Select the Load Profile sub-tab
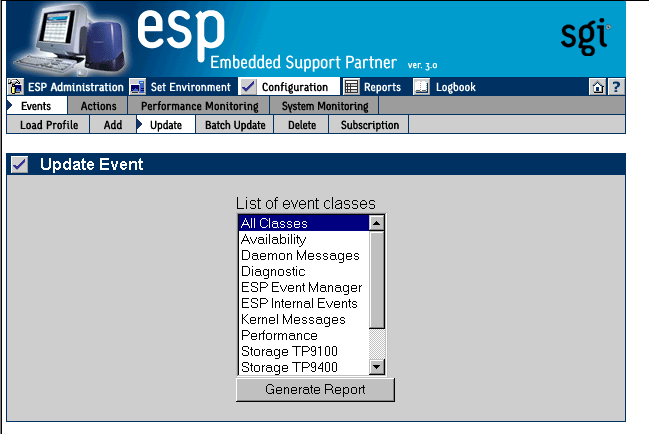The width and height of the screenshot is (649, 434). pos(49,125)
